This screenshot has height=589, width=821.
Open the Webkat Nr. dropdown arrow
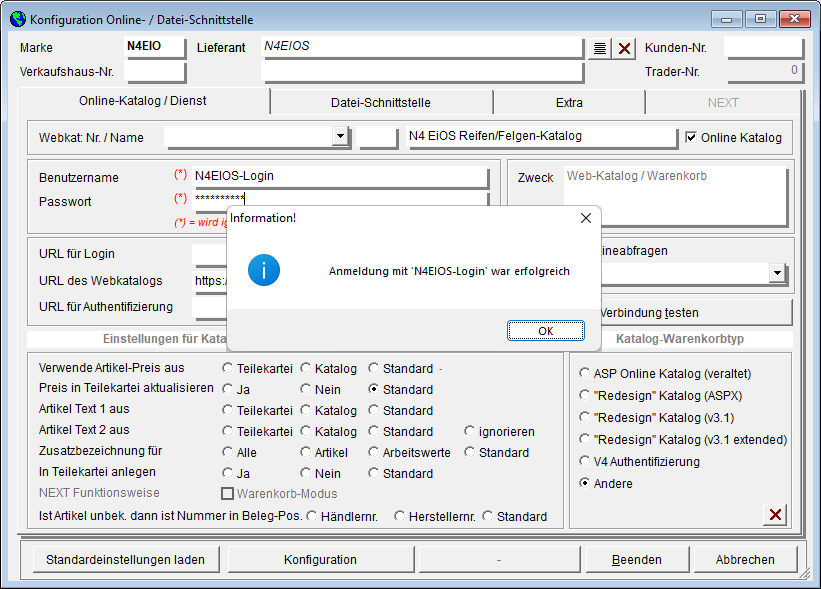click(340, 136)
